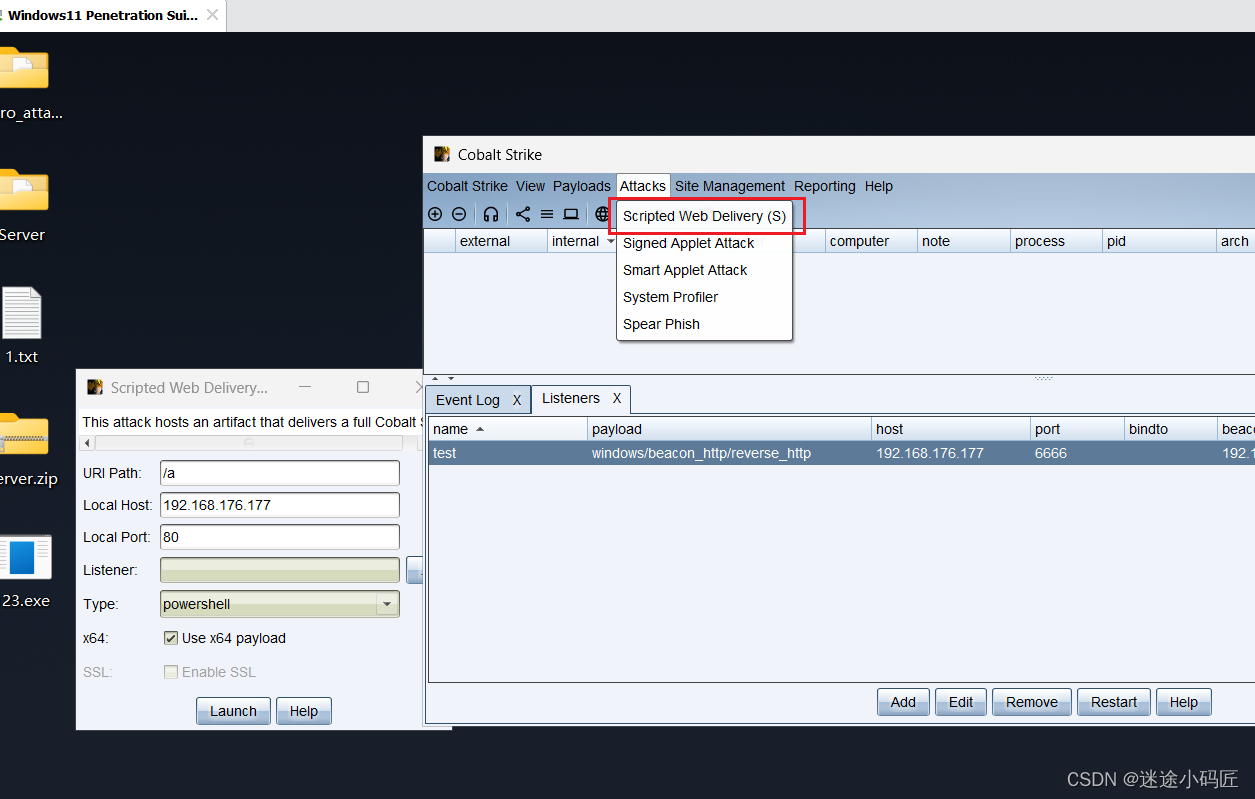1255x799 pixels.
Task: Click the Listener chooser button beside the field
Action: tap(414, 570)
